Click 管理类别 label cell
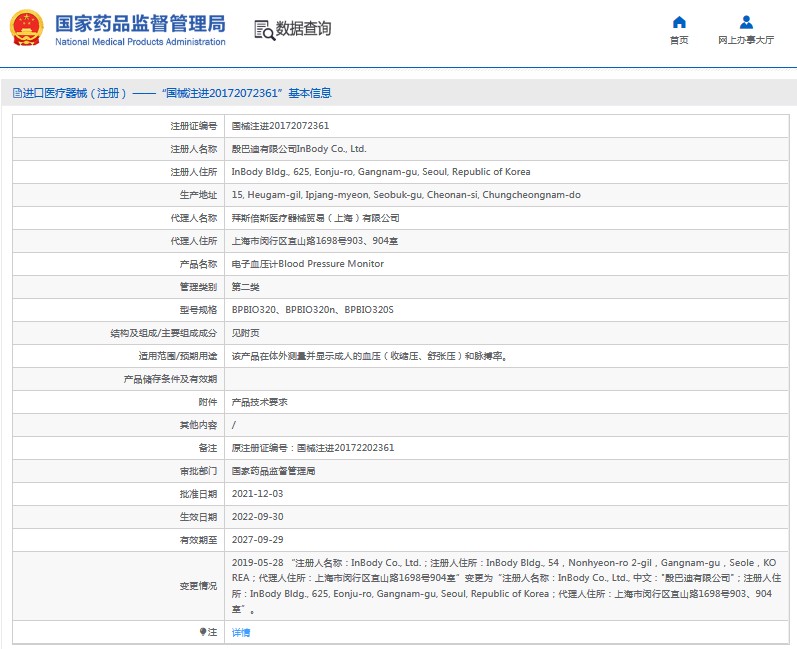Image resolution: width=797 pixels, height=649 pixels. [x=198, y=287]
